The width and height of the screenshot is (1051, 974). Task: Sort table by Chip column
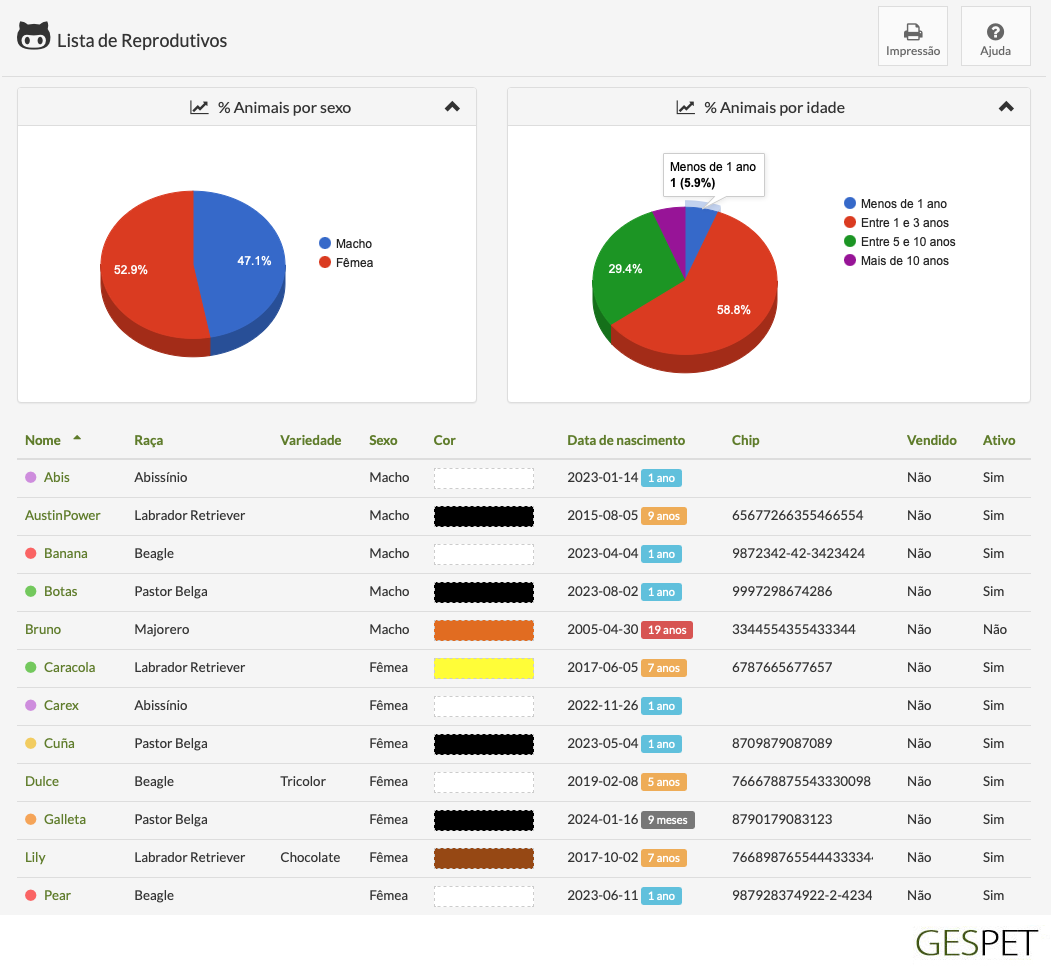click(x=745, y=440)
